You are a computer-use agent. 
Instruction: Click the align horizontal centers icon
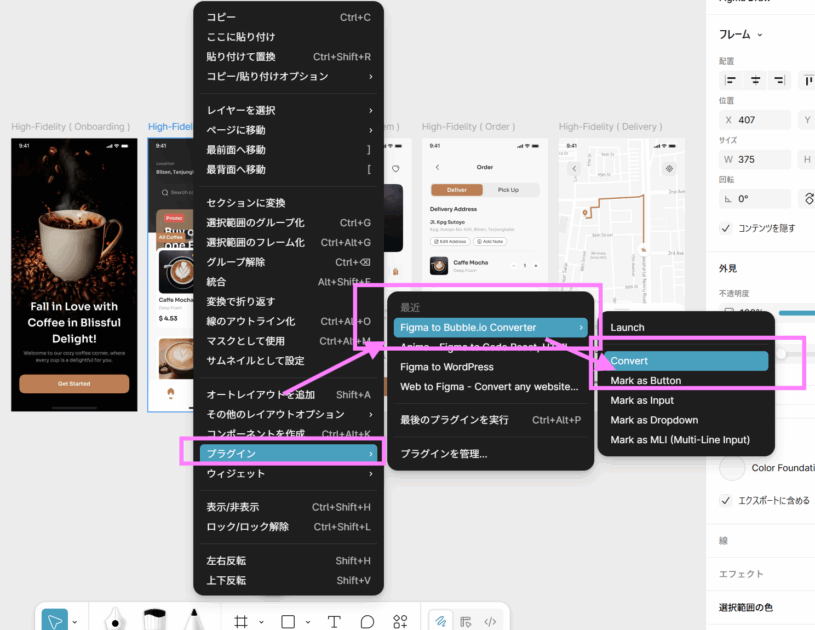(x=755, y=80)
